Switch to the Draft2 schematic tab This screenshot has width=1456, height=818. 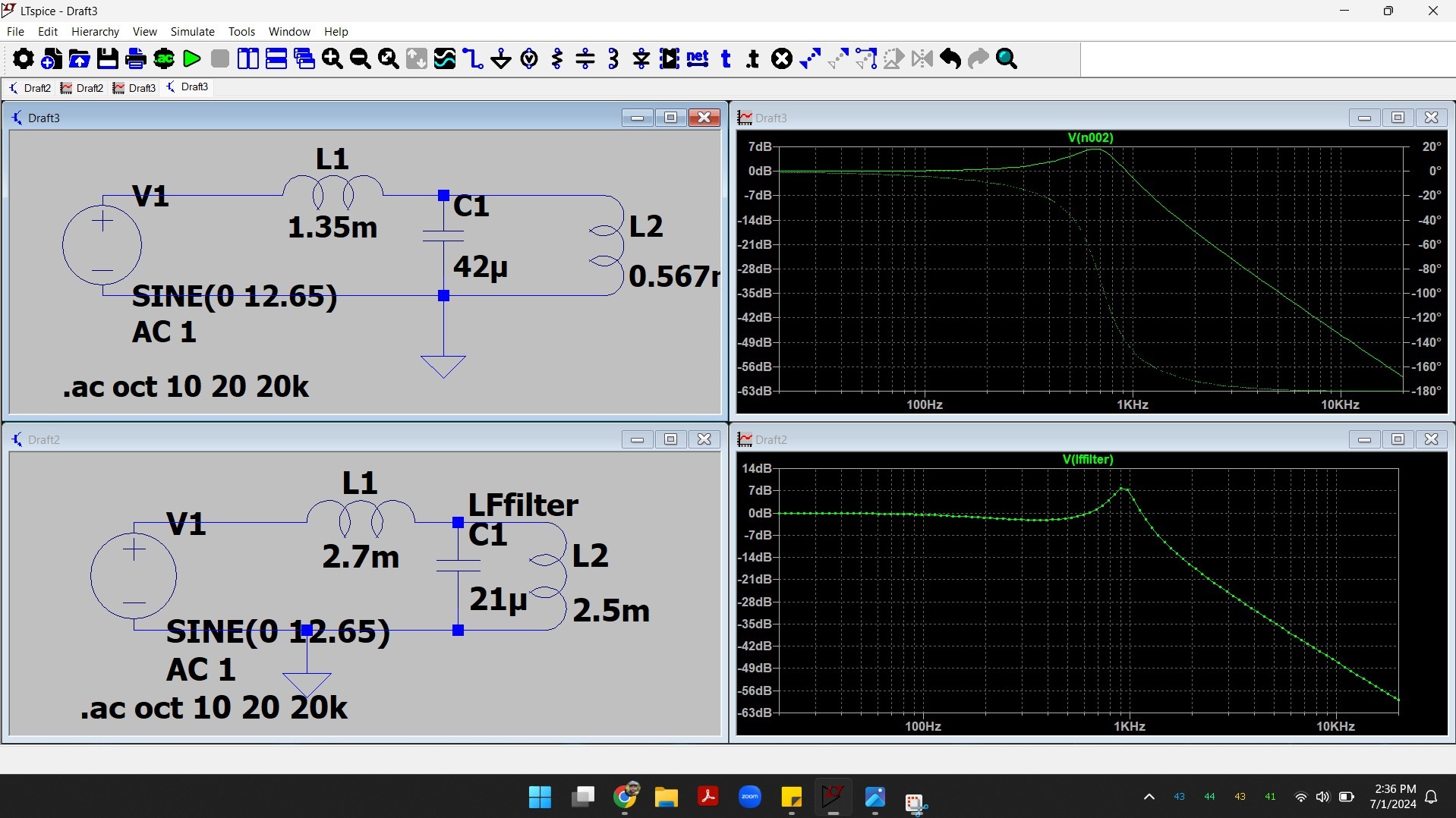pyautogui.click(x=30, y=88)
